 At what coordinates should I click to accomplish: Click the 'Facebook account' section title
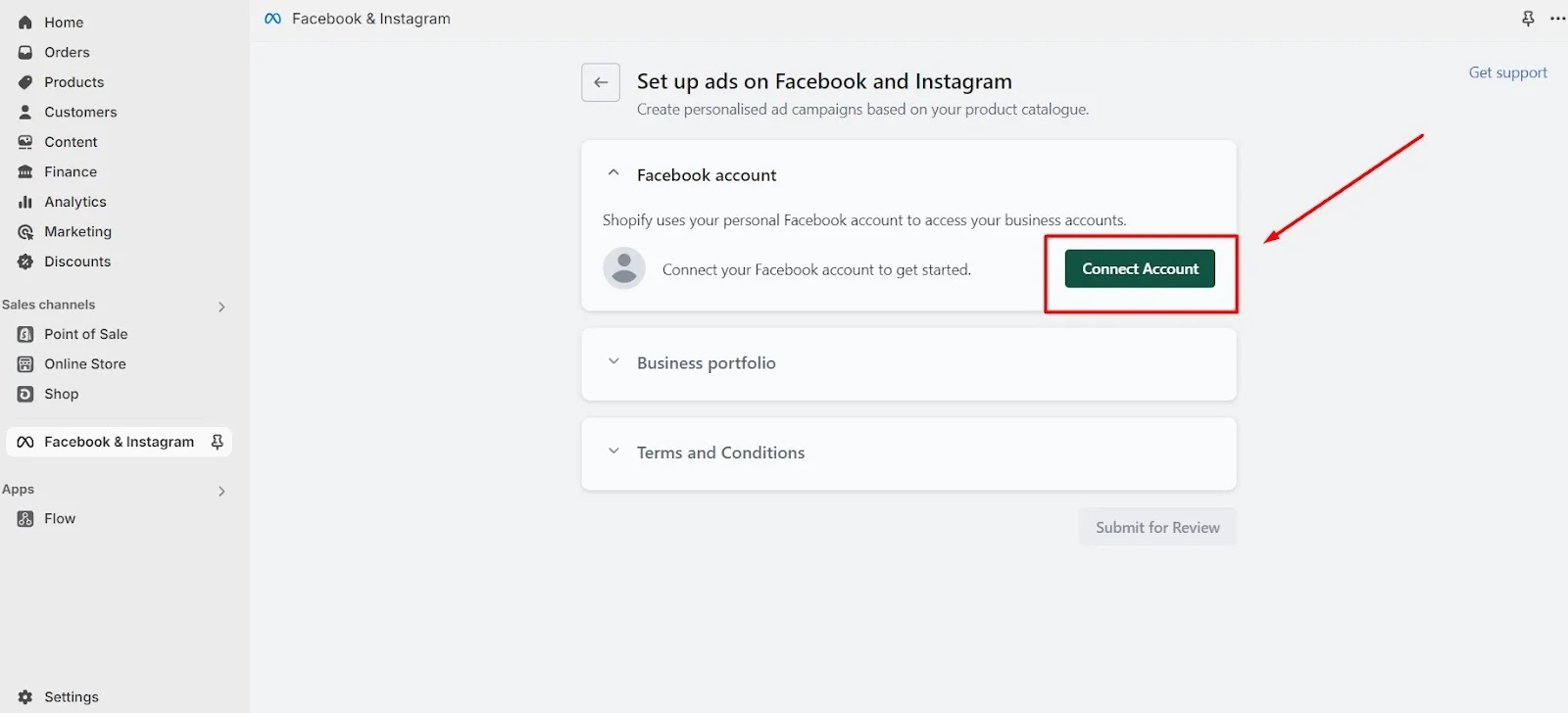707,175
